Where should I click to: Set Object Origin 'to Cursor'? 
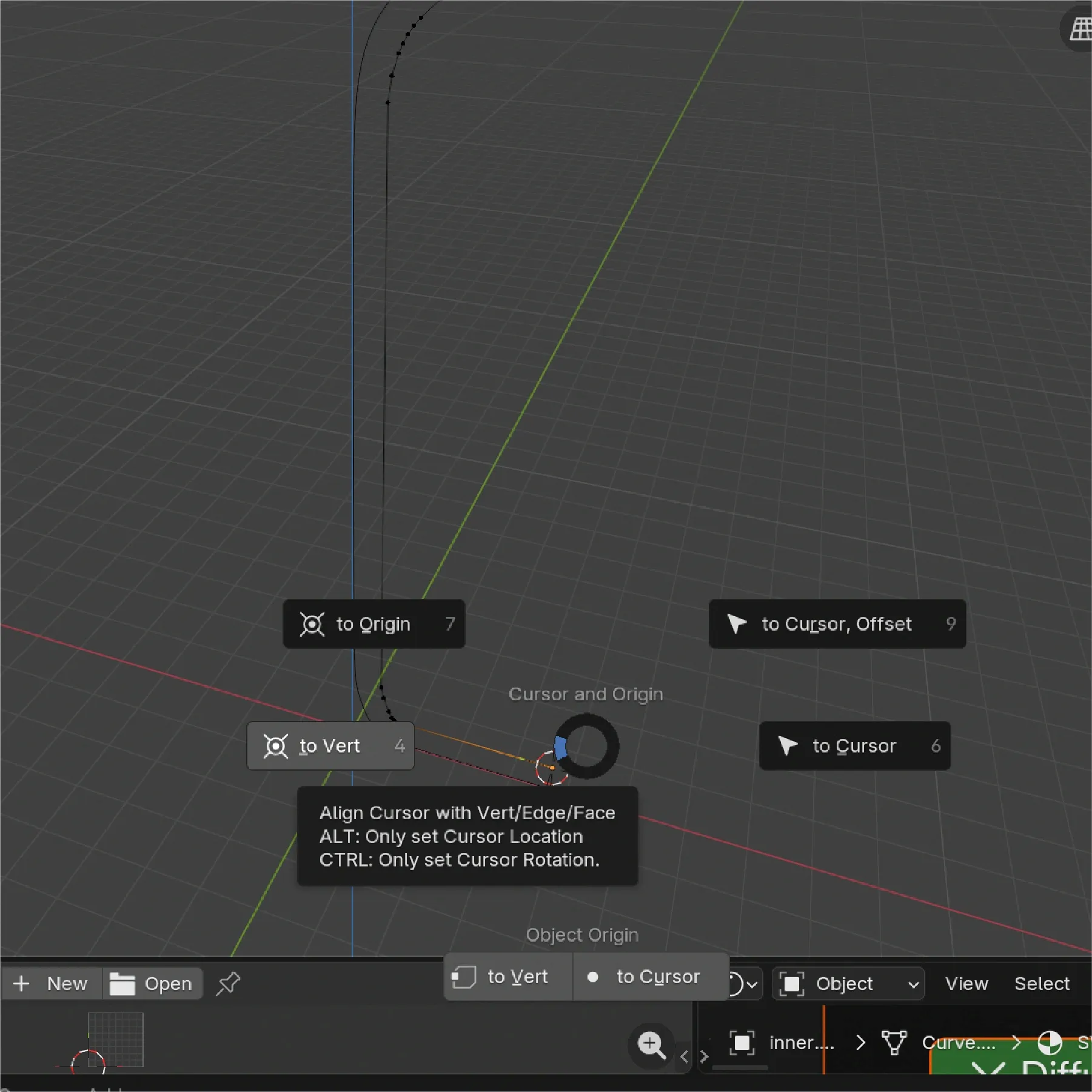coord(651,977)
